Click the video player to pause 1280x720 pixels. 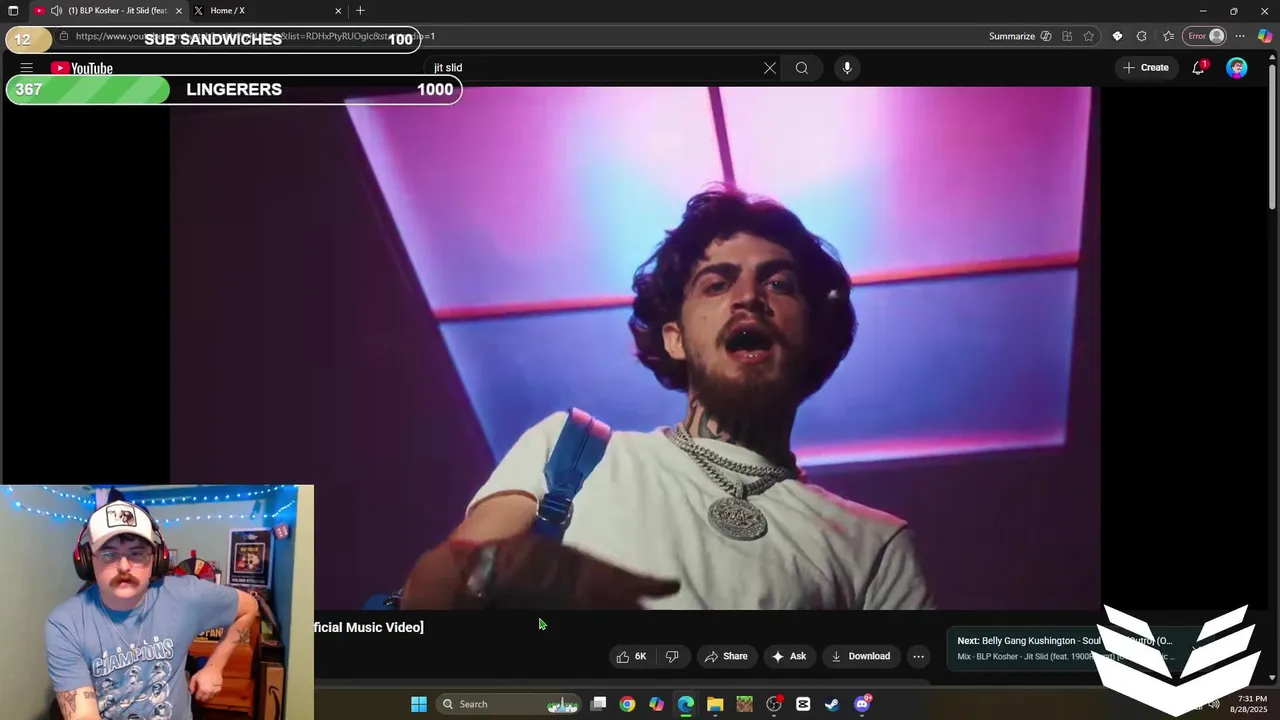pos(635,348)
